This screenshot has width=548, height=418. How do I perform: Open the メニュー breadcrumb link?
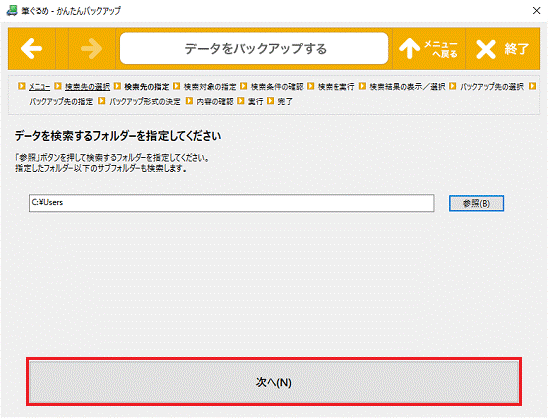[39, 87]
